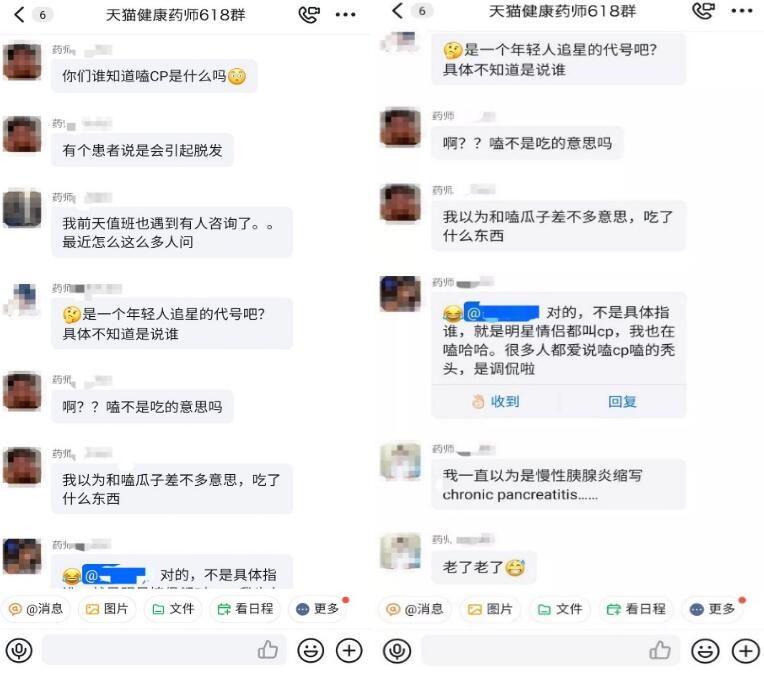The width and height of the screenshot is (764, 678).
Task: Tap the thumbs-up icon in right input field
Action: (660, 650)
